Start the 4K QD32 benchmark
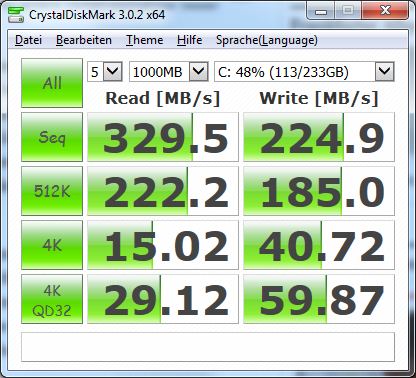The width and height of the screenshot is (416, 378). (52, 299)
